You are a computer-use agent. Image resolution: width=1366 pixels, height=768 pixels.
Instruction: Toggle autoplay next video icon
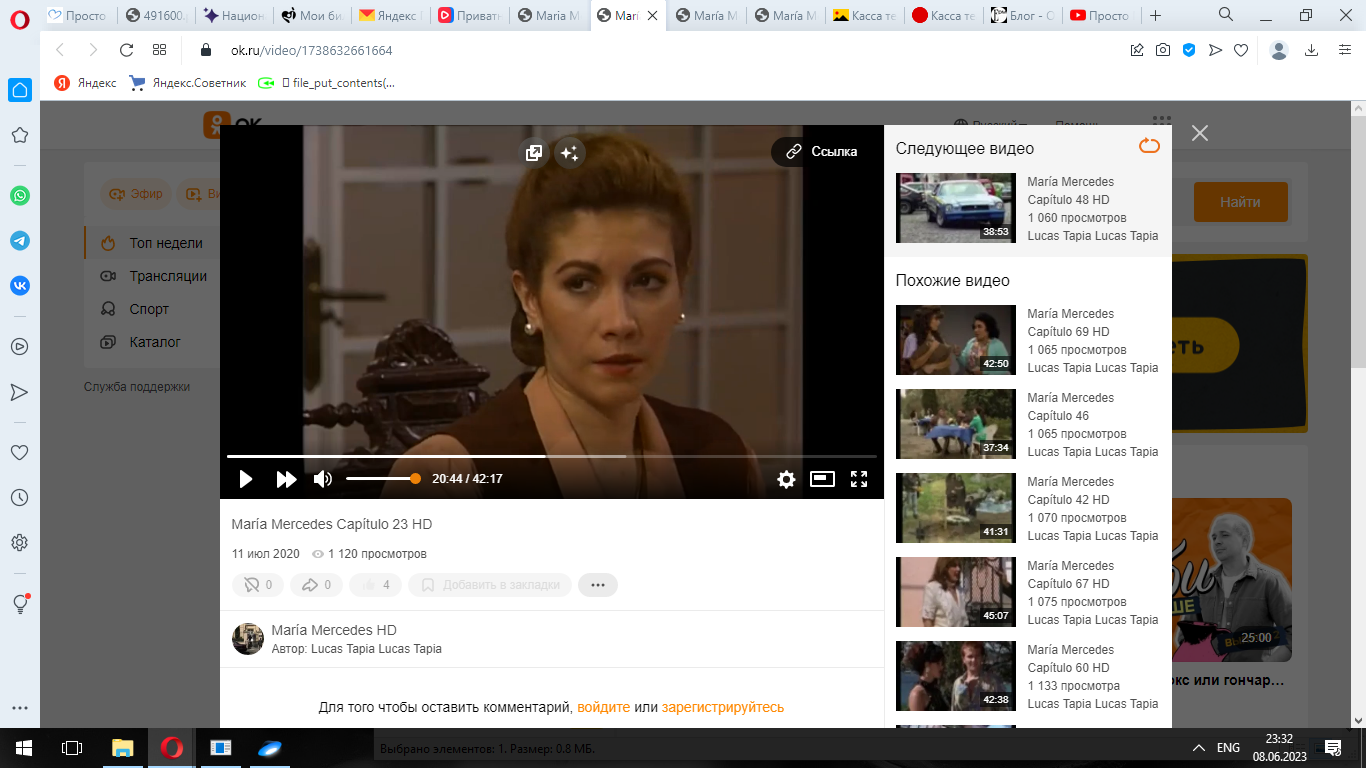click(1149, 147)
